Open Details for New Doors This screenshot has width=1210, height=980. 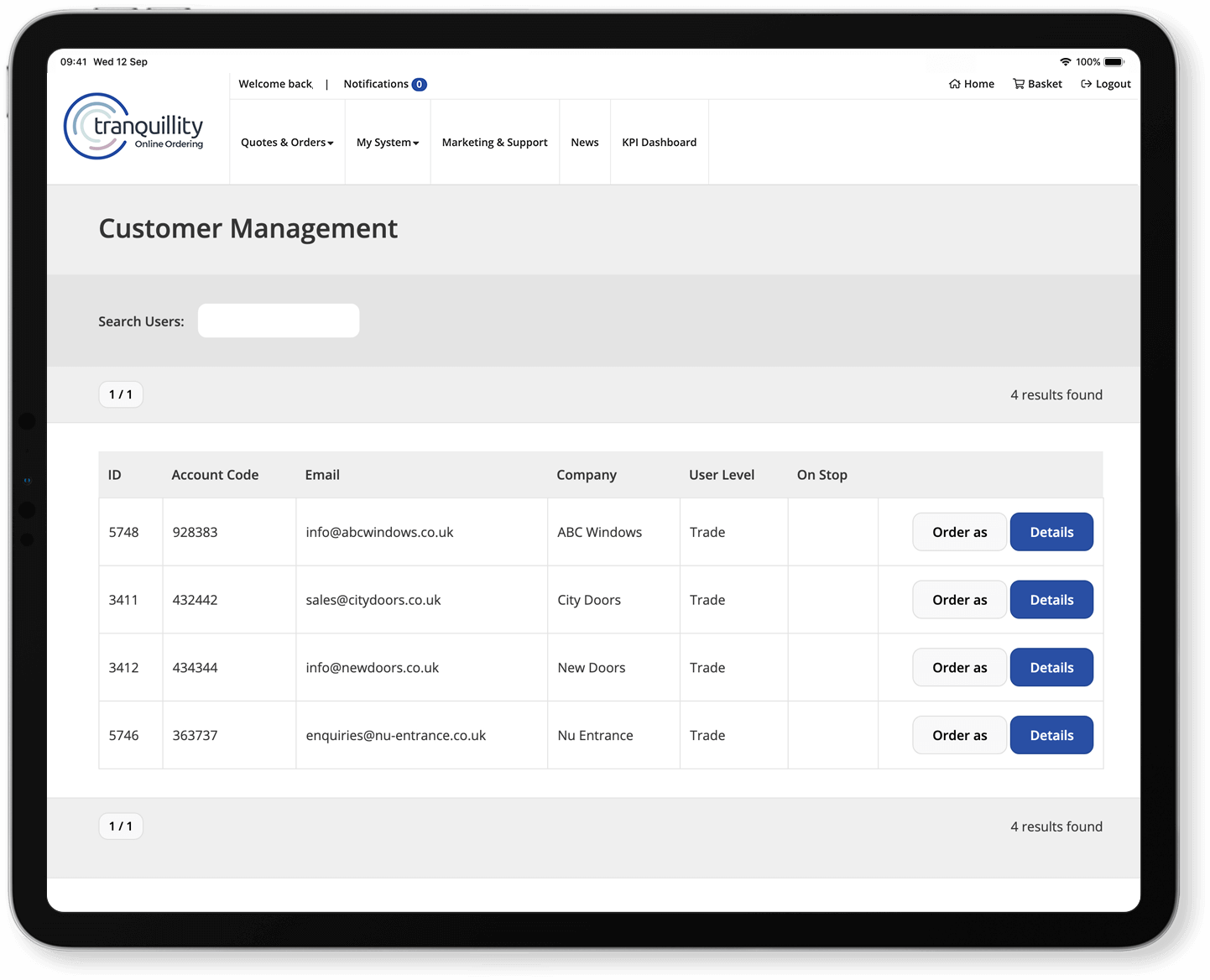pos(1051,668)
